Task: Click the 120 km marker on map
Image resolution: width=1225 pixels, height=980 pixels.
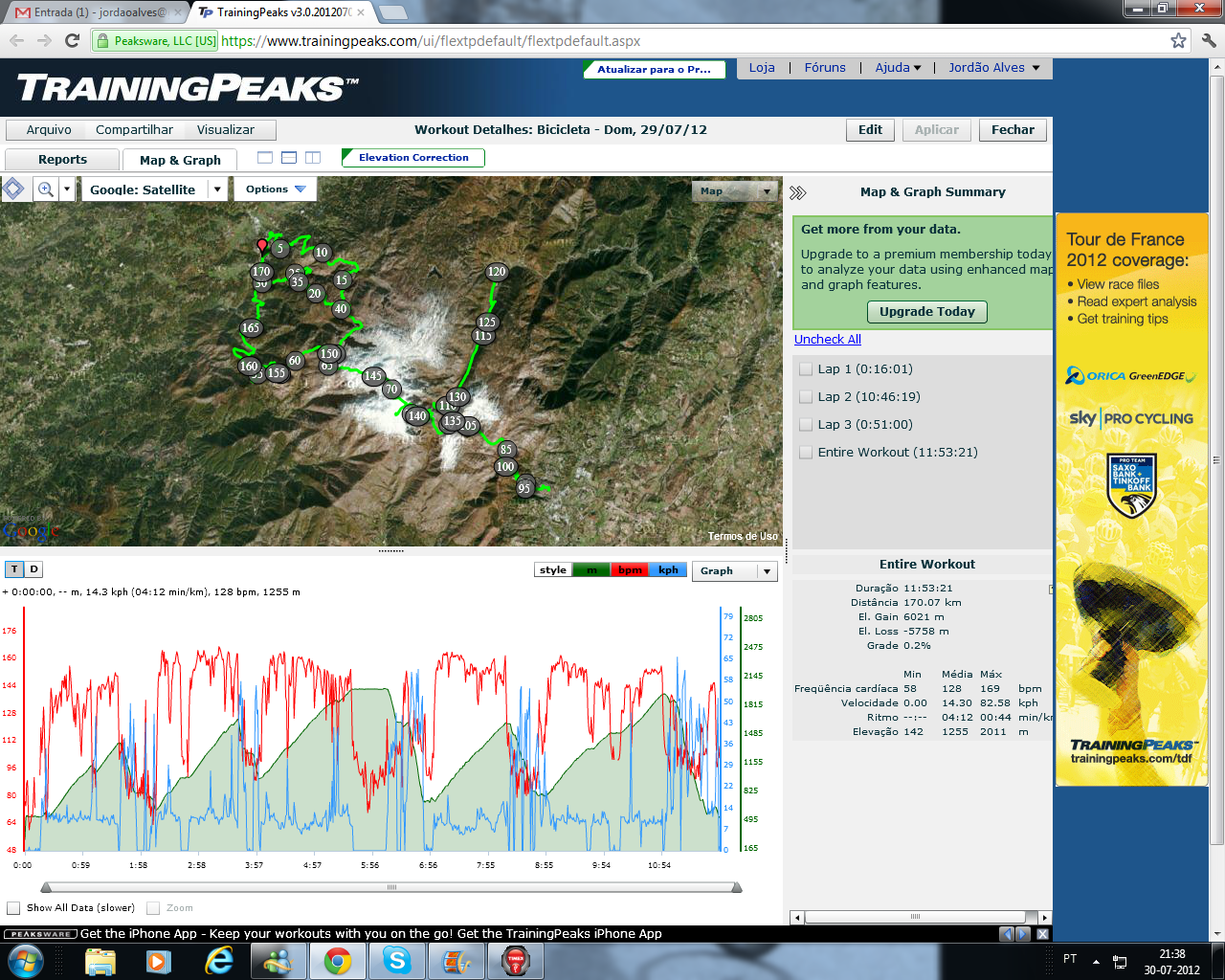Action: (497, 272)
